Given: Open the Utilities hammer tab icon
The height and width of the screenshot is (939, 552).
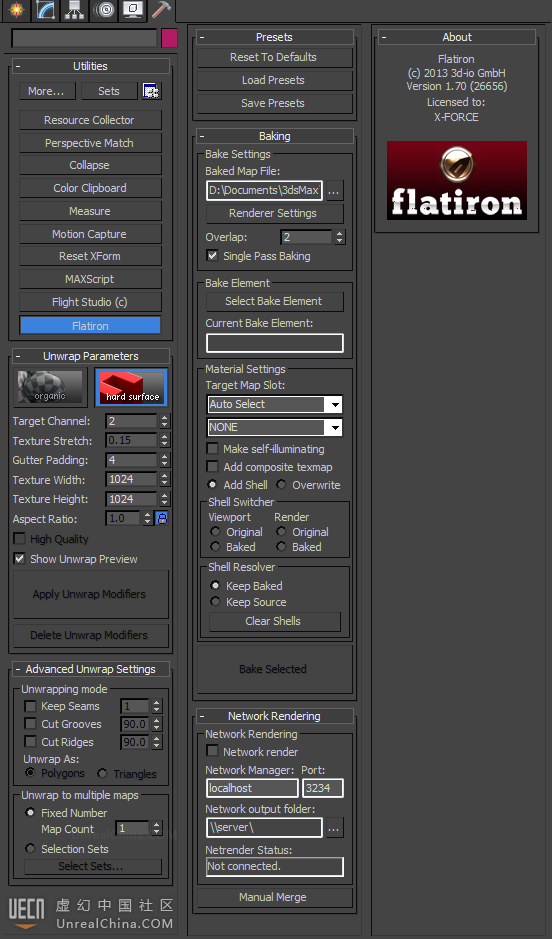Looking at the screenshot, I should 161,10.
